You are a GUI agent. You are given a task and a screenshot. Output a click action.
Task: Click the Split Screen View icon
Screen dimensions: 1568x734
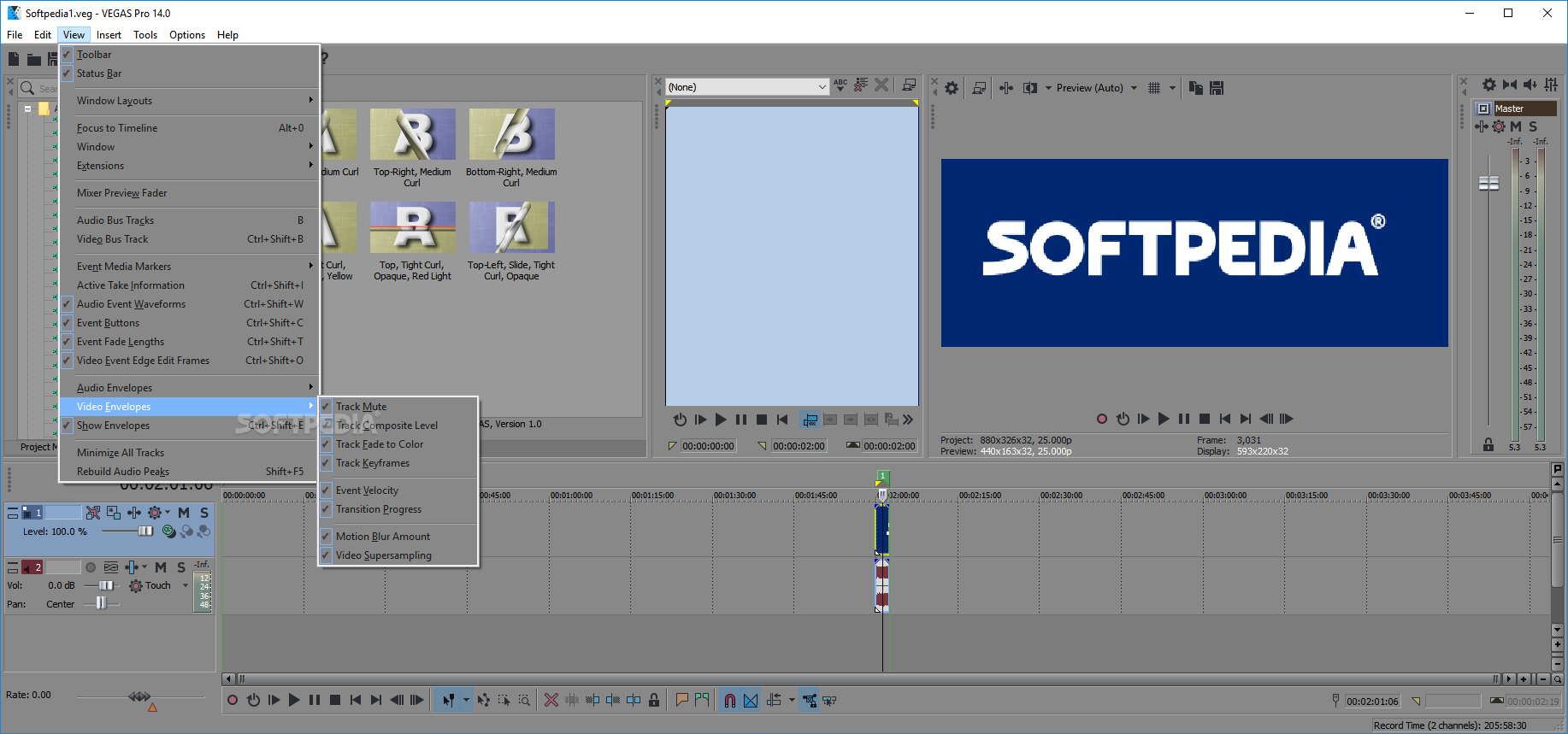click(x=1030, y=87)
